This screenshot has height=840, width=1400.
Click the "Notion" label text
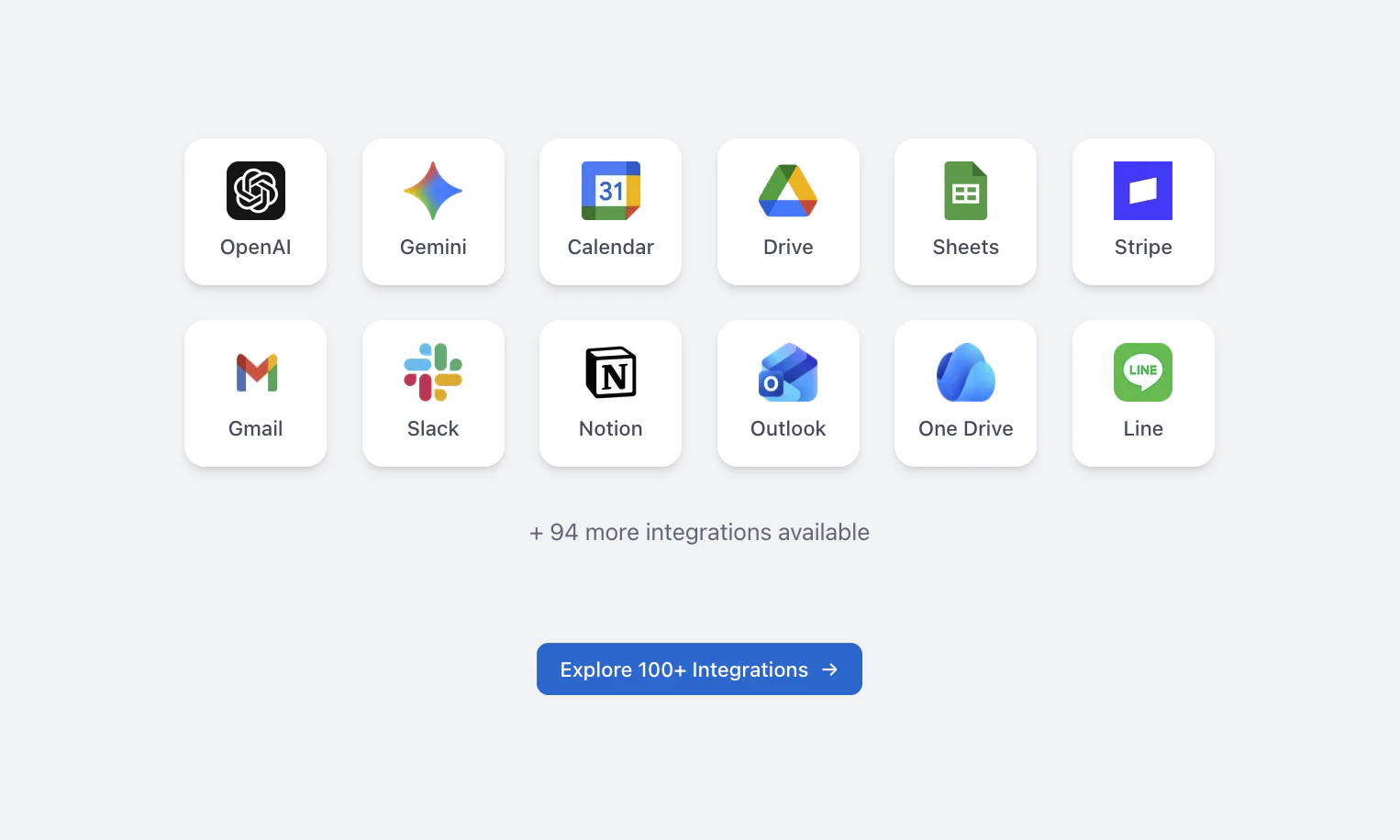coord(611,429)
